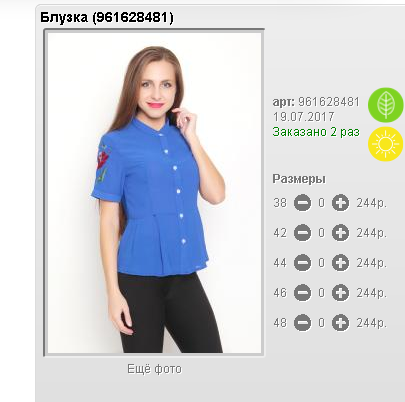This screenshot has height=402, width=405.
Task: Click the size 48 quantity value
Action: click(x=321, y=323)
